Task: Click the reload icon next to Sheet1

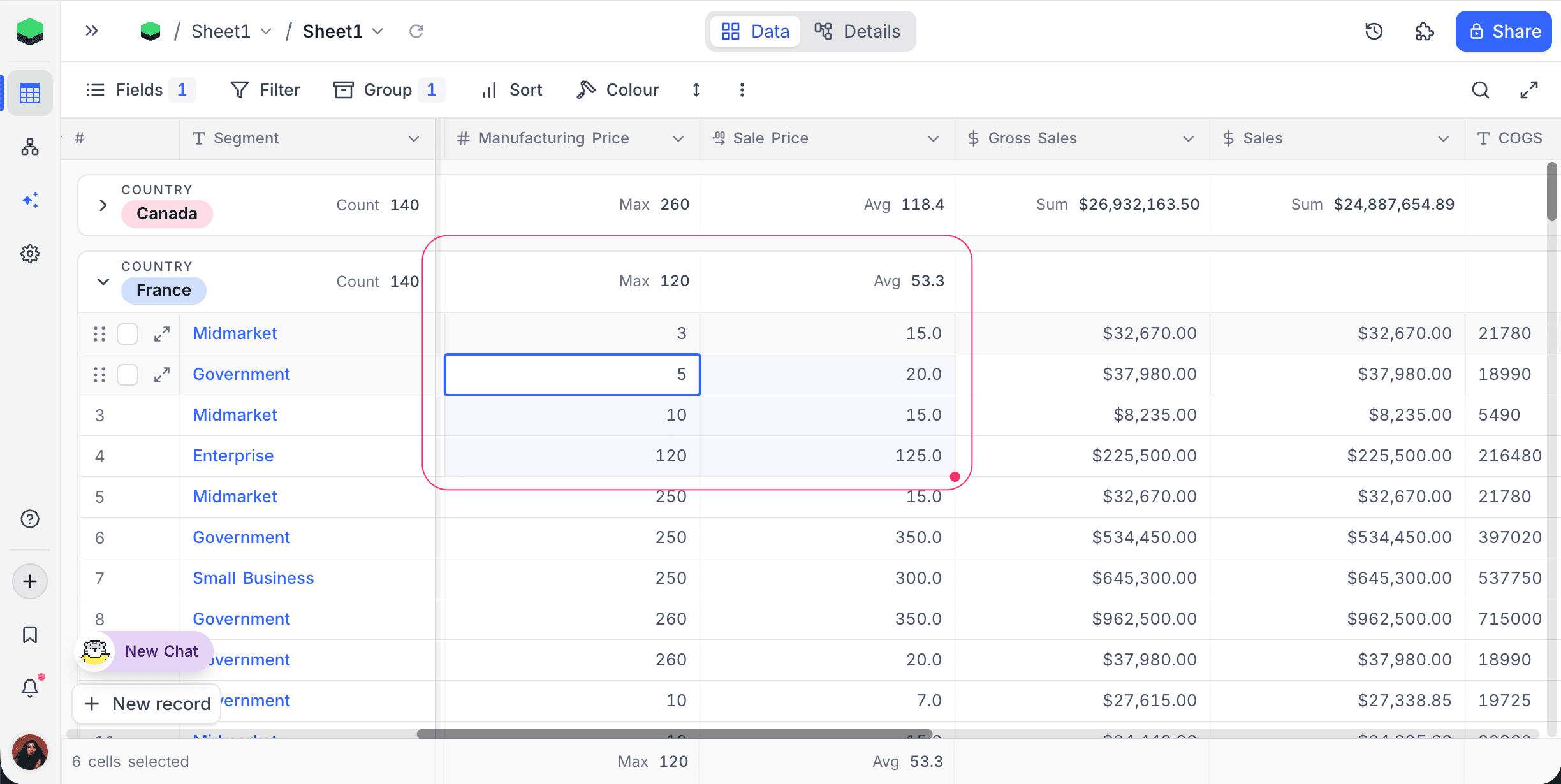Action: (x=416, y=31)
